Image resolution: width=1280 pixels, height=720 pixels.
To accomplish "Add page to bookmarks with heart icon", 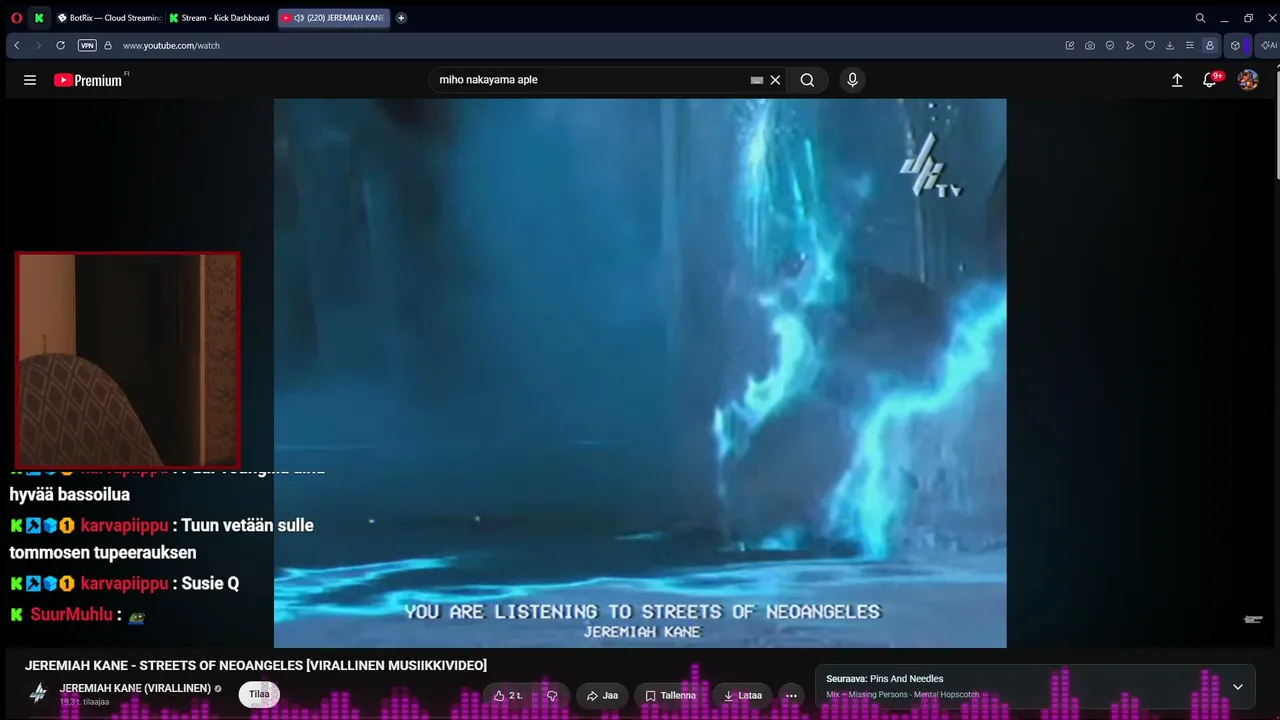I will pyautogui.click(x=1150, y=45).
